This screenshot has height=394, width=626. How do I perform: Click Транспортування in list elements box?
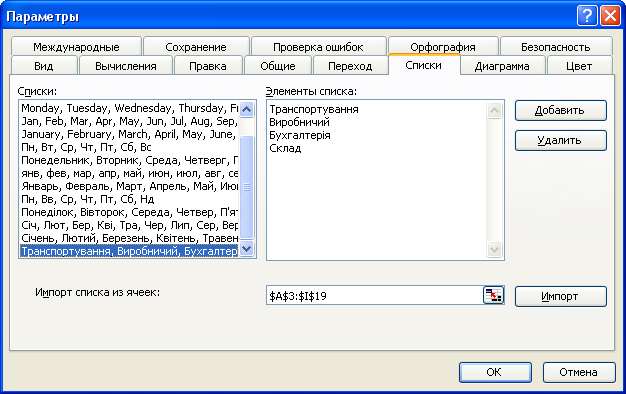[x=314, y=109]
